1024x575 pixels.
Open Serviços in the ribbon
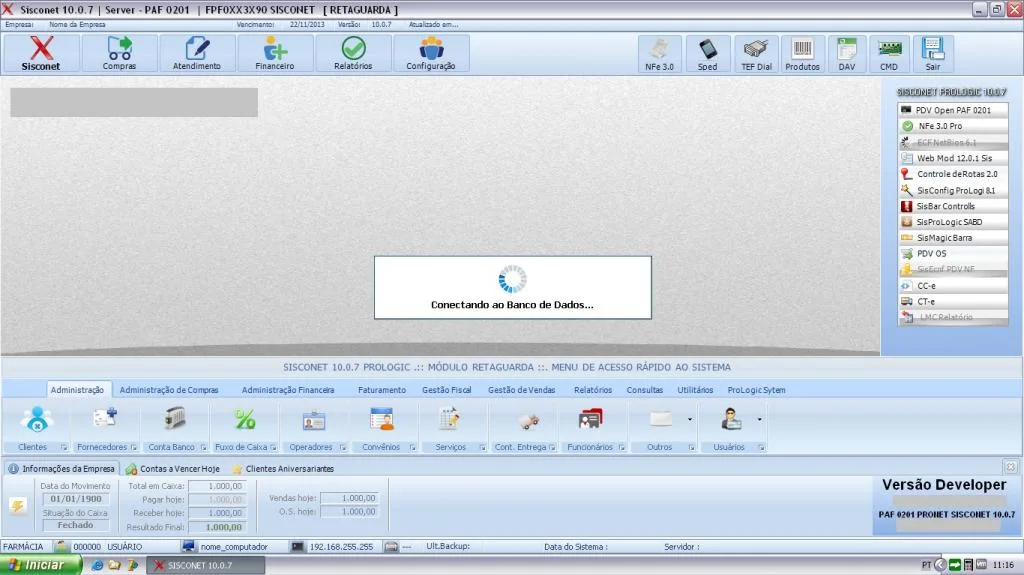point(449,419)
